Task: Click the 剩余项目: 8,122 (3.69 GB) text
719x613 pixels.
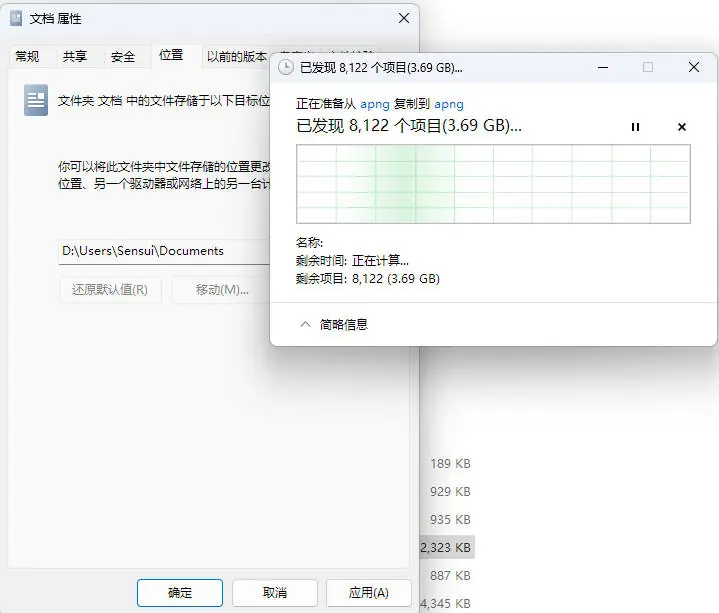Action: click(368, 279)
